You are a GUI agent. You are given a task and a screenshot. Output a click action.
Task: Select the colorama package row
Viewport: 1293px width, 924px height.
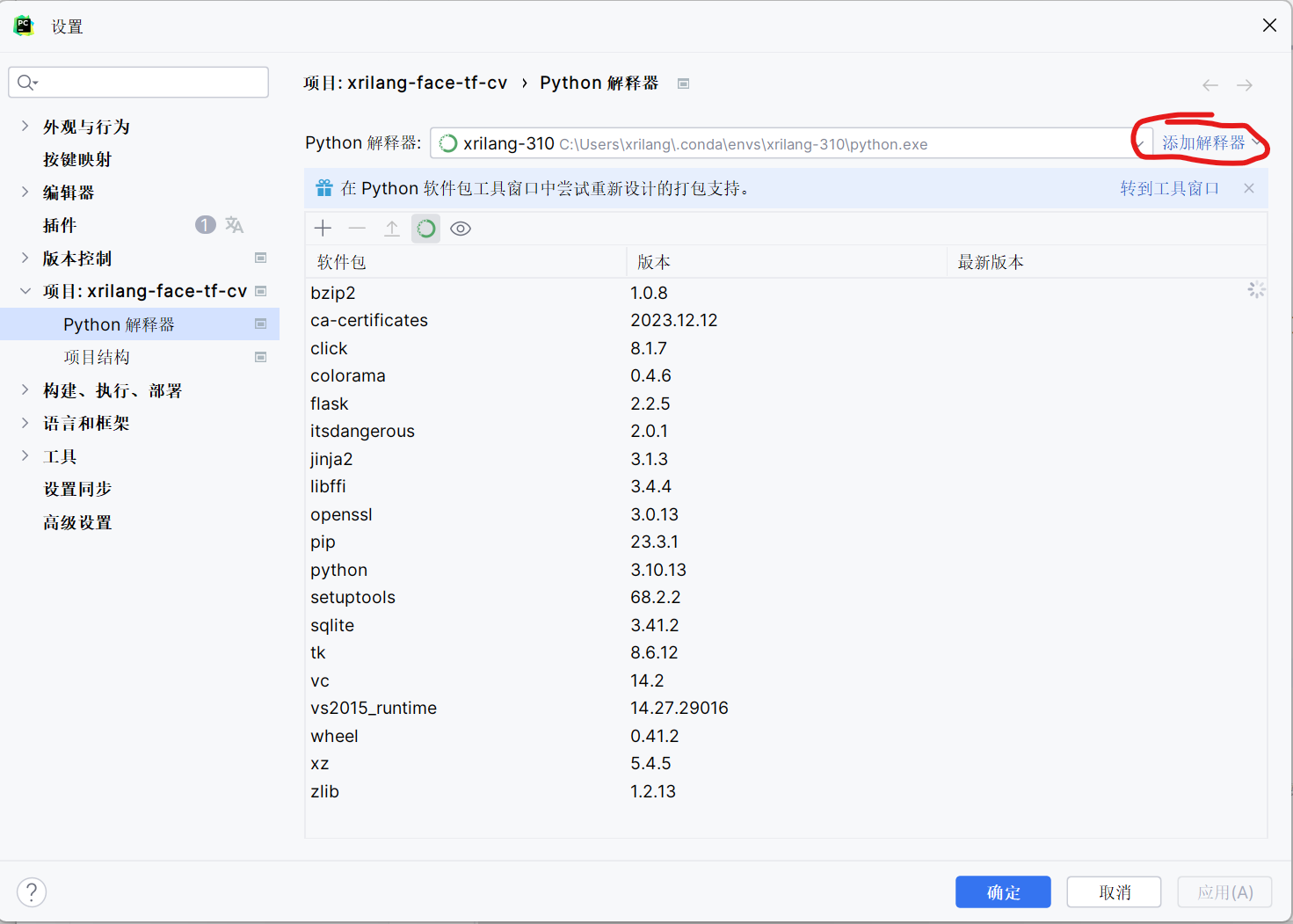pos(786,375)
